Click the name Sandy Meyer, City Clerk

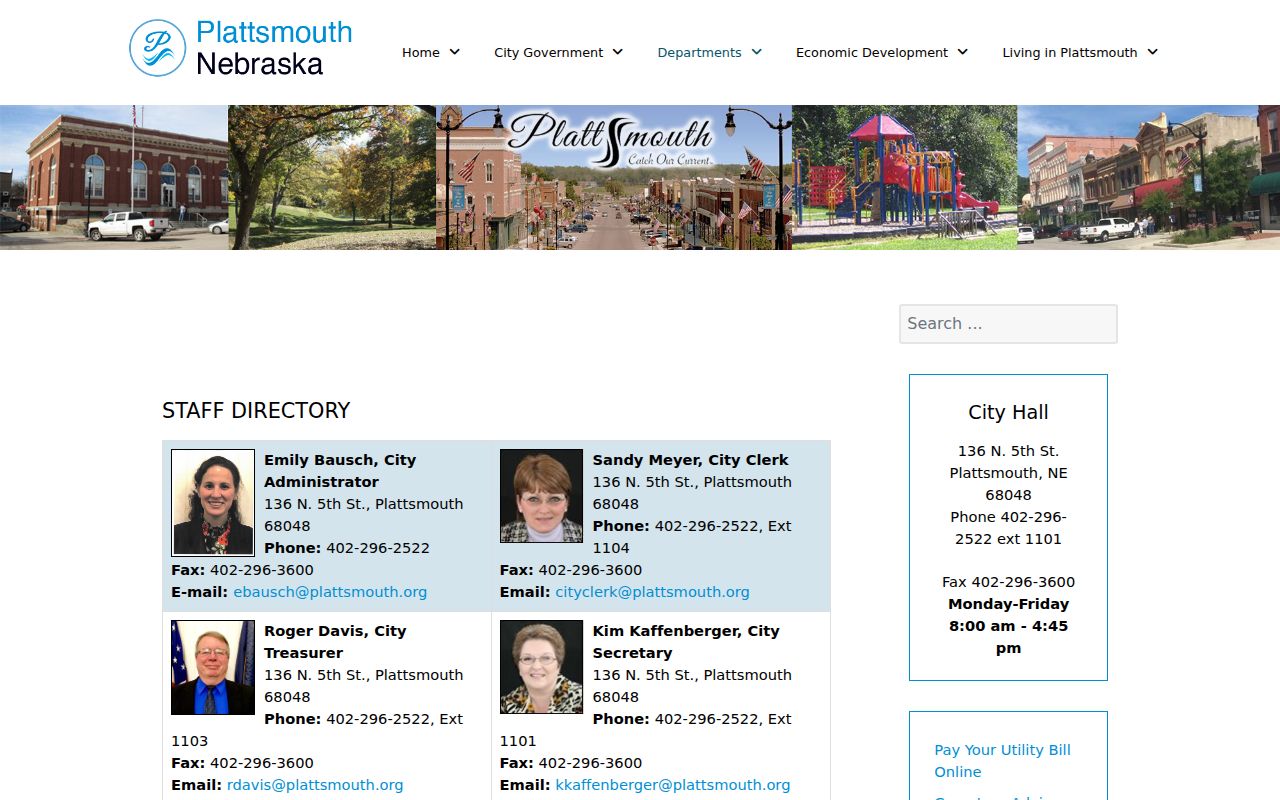(690, 460)
